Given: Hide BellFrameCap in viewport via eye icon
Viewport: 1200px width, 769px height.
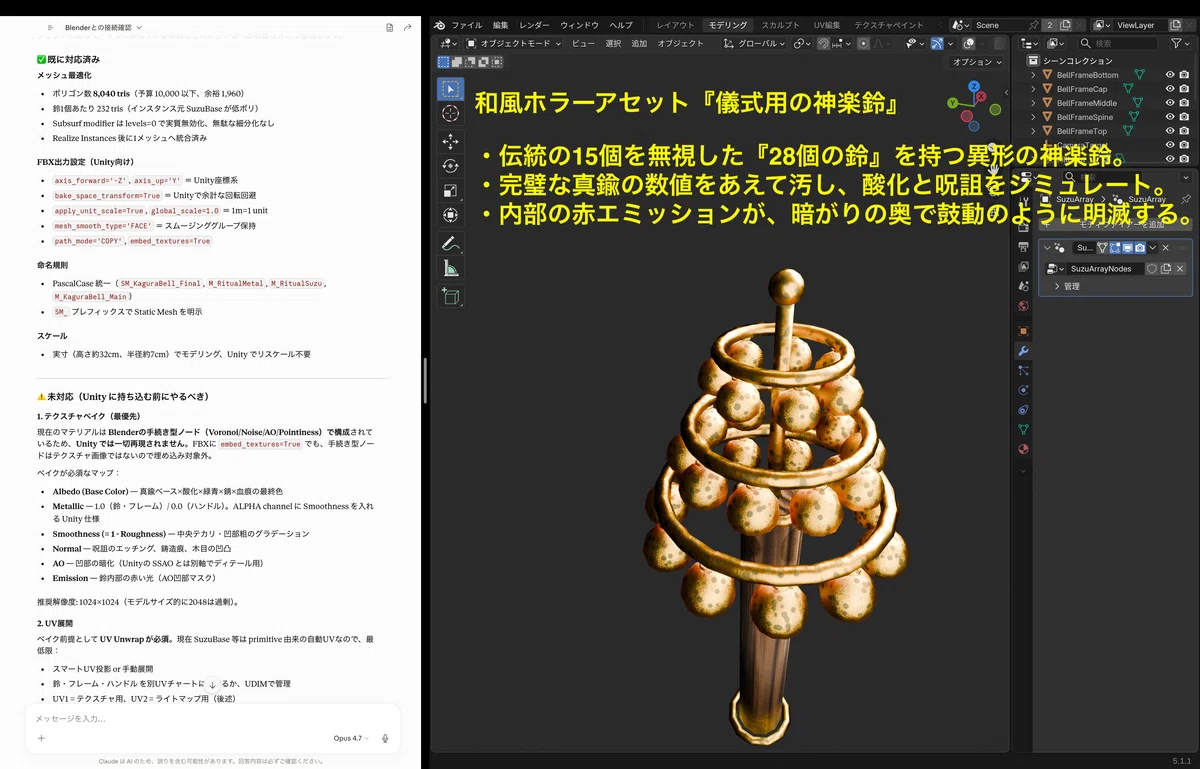Looking at the screenshot, I should click(x=1170, y=89).
